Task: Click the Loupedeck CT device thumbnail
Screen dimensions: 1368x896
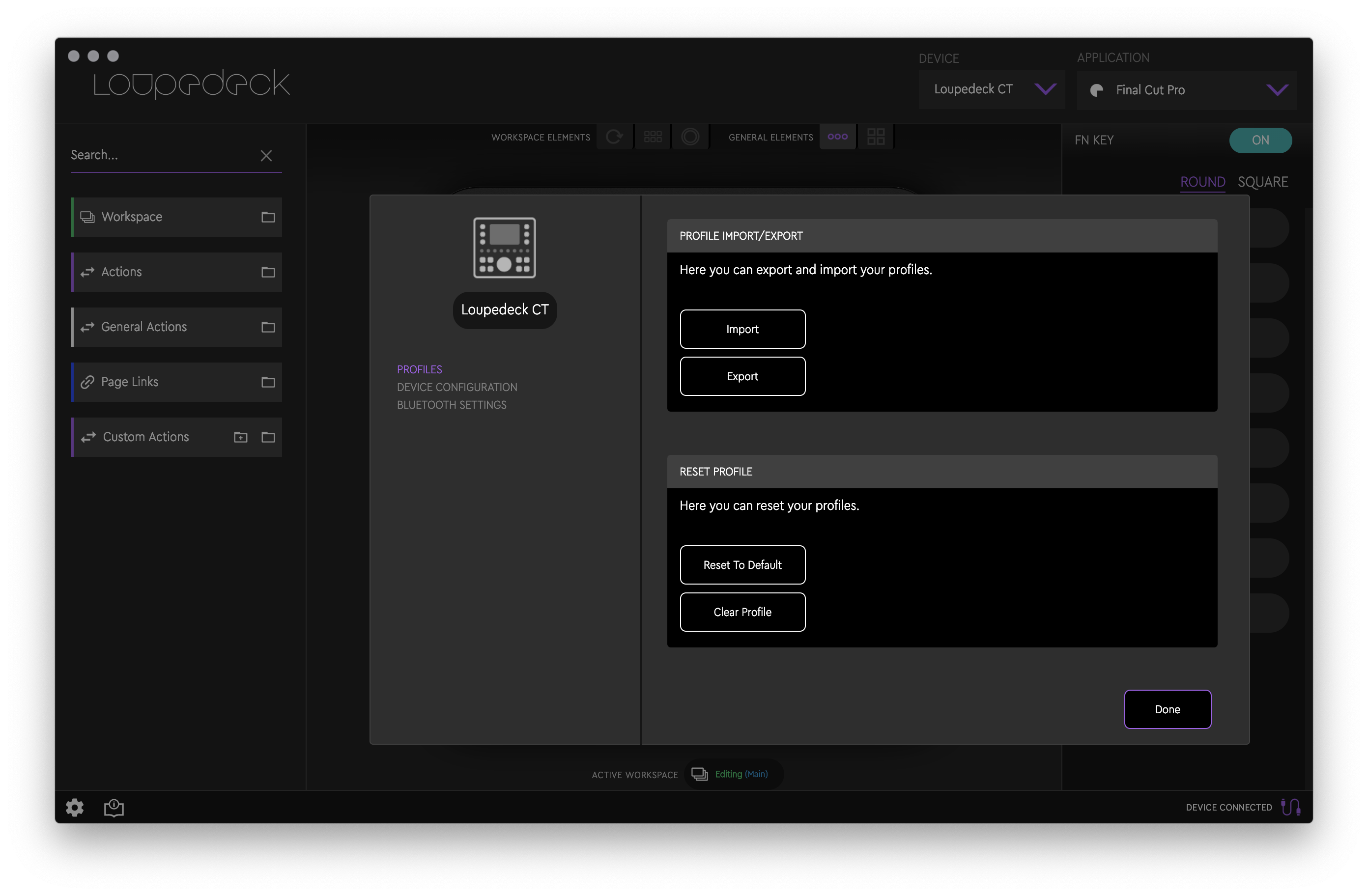Action: point(504,248)
